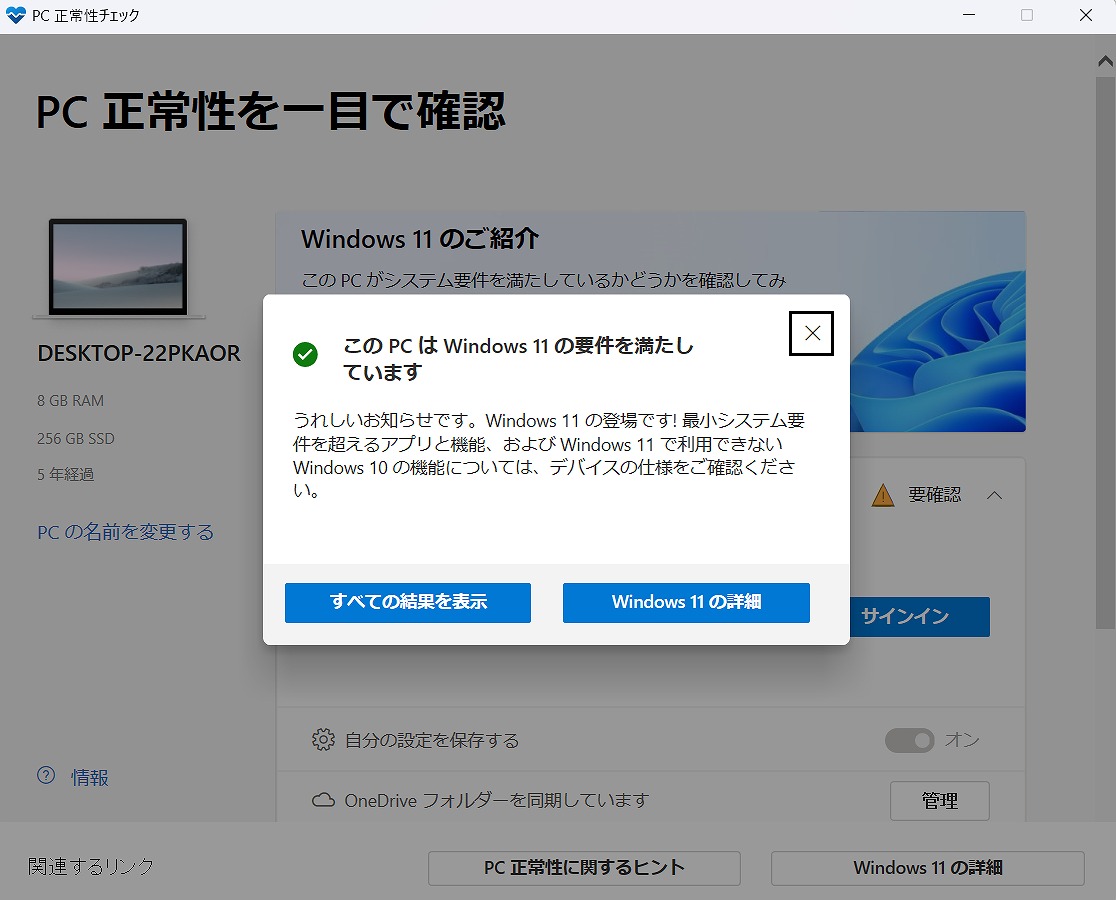
Task: Click the gear icon for 自分の設定を保存する
Action: pyautogui.click(x=323, y=740)
